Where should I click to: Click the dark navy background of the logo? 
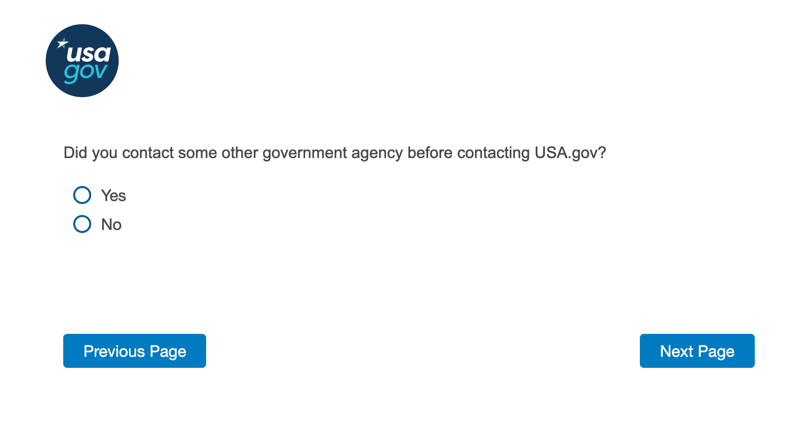[58, 75]
